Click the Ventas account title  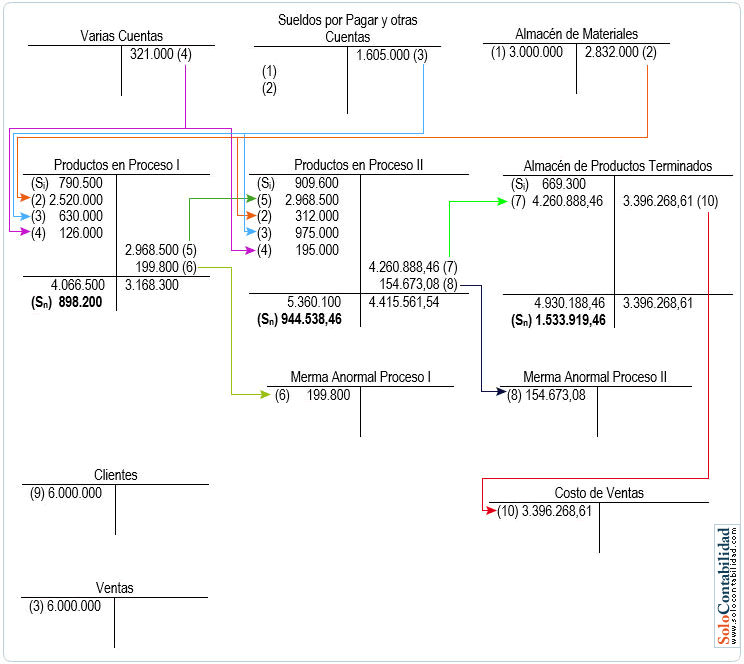click(114, 588)
